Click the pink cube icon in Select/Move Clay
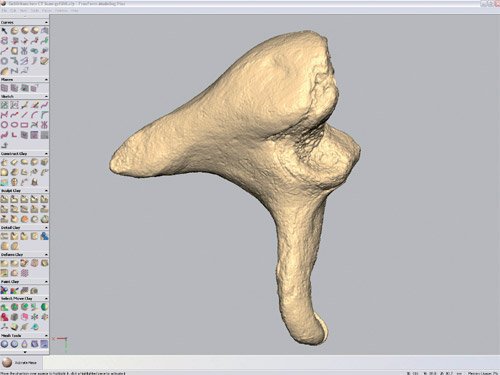This screenshot has width=500, height=375. tap(24, 317)
